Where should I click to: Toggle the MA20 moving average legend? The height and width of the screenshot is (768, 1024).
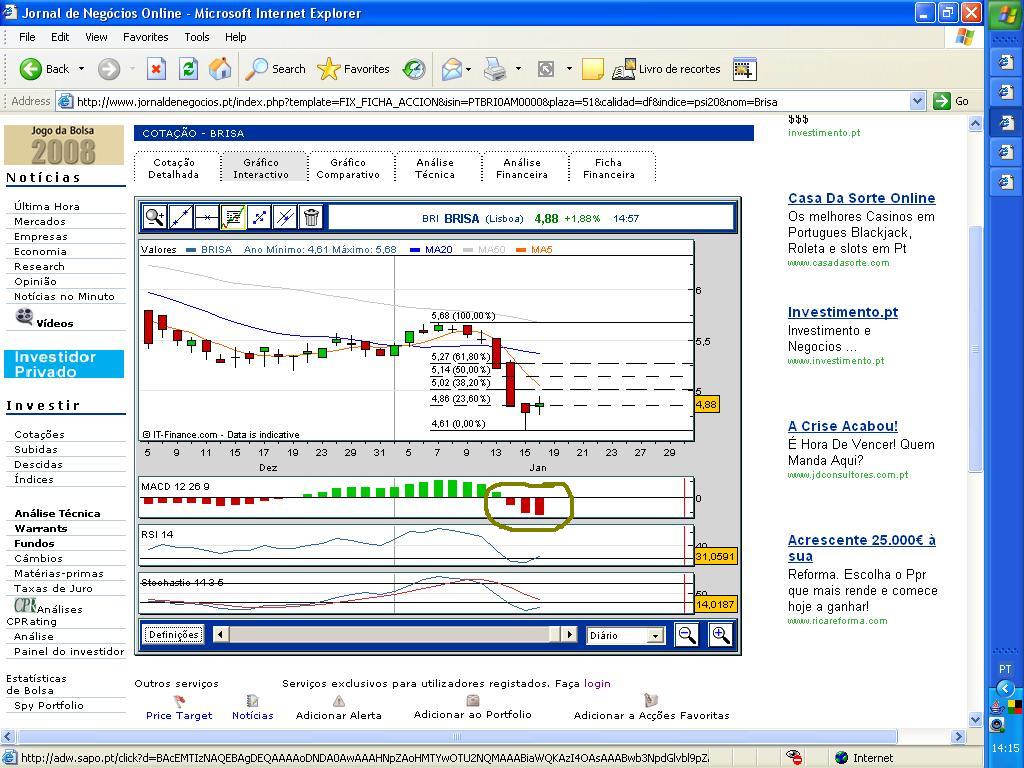pos(431,249)
